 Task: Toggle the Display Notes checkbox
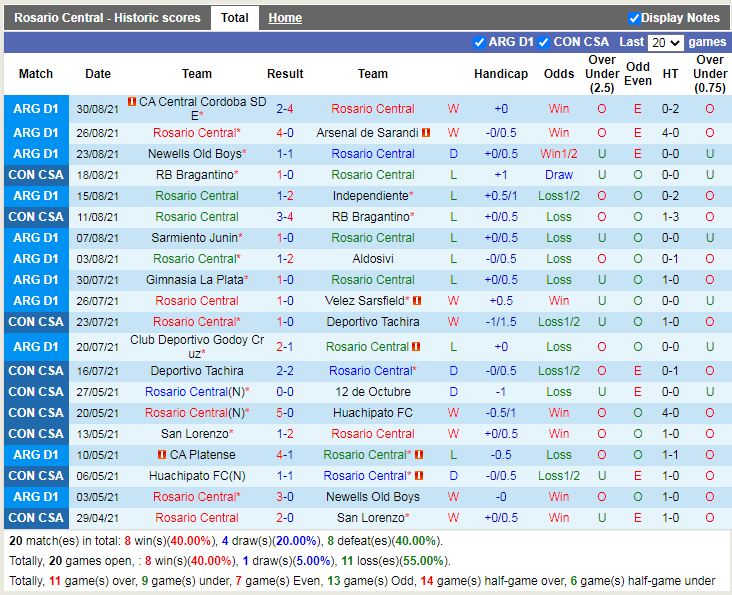click(x=634, y=18)
